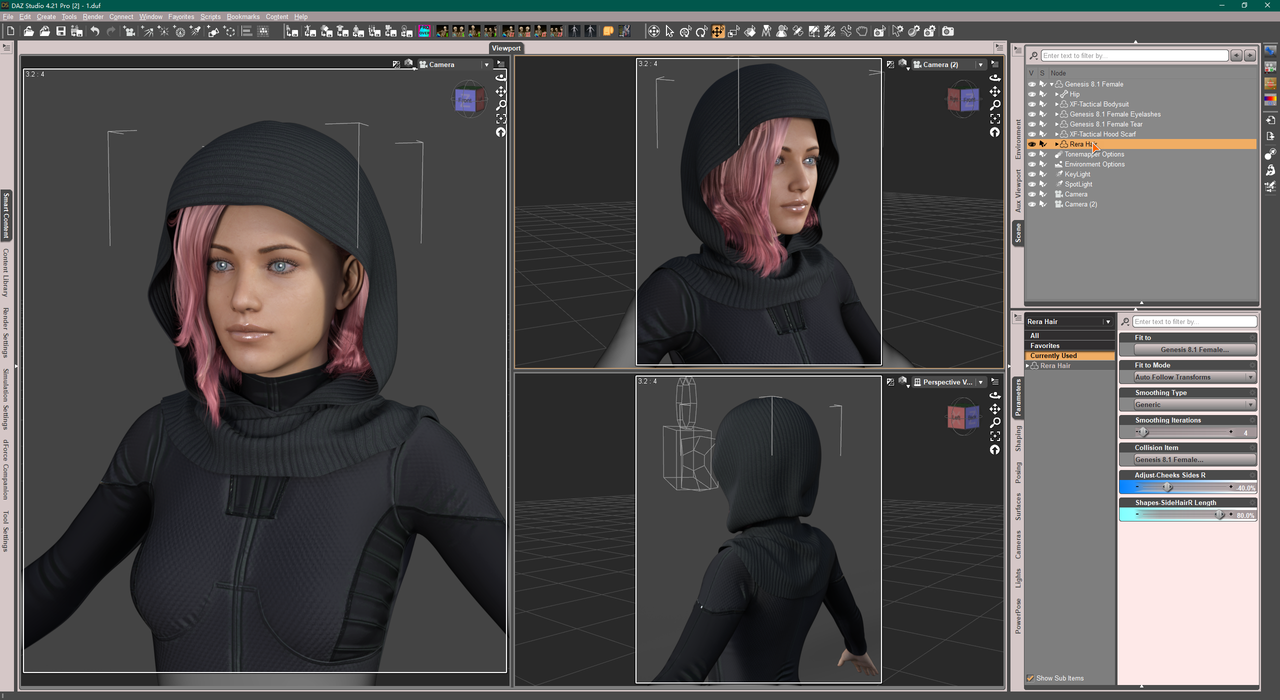Click the Save file toolbar icon
The width and height of the screenshot is (1280, 700).
click(x=61, y=32)
